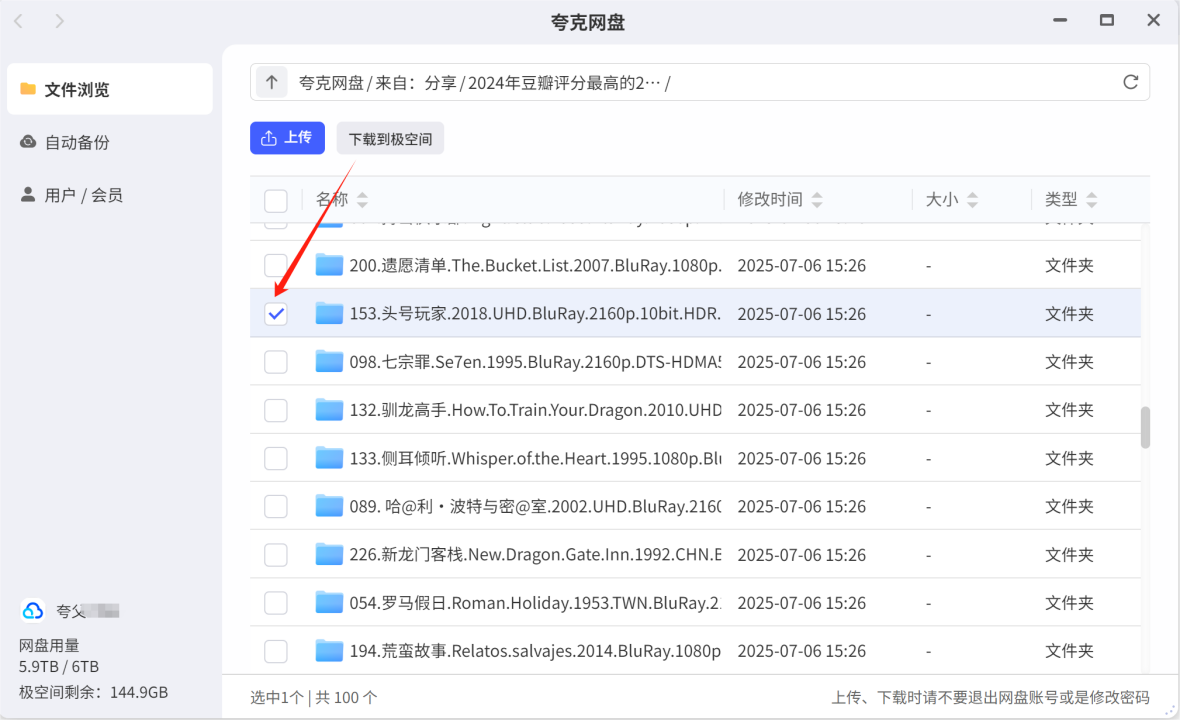This screenshot has height=720, width=1180.
Task: Minimize the 夸克网盘 window
Action: pos(1060,20)
